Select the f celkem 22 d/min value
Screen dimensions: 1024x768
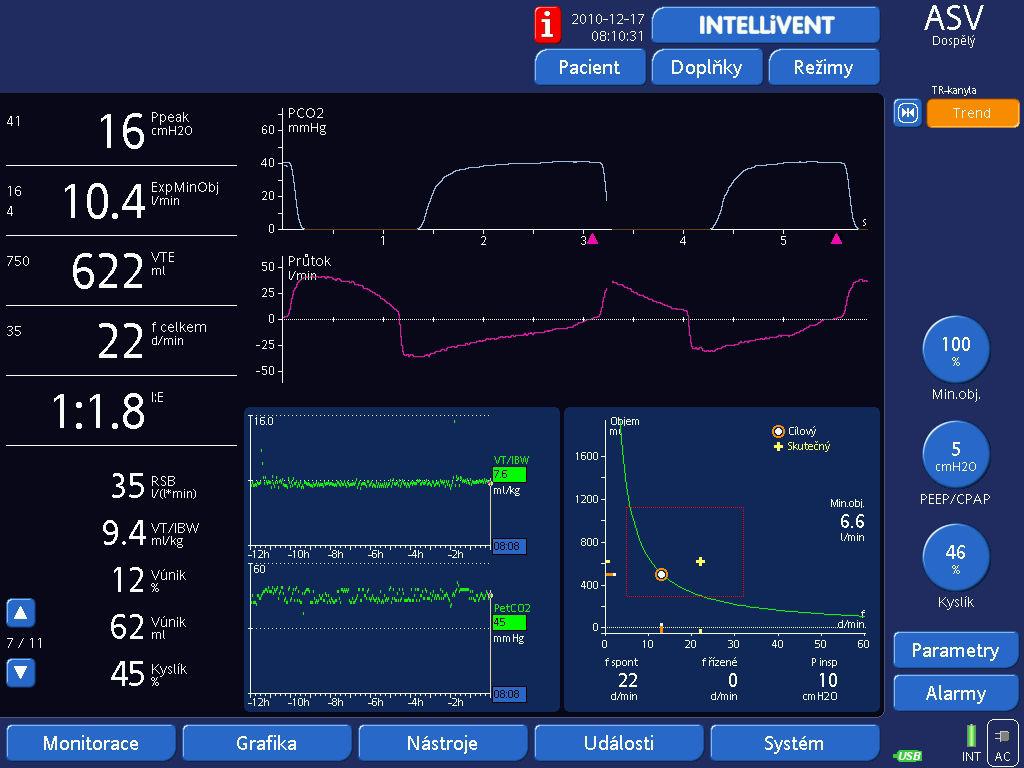pyautogui.click(x=121, y=340)
